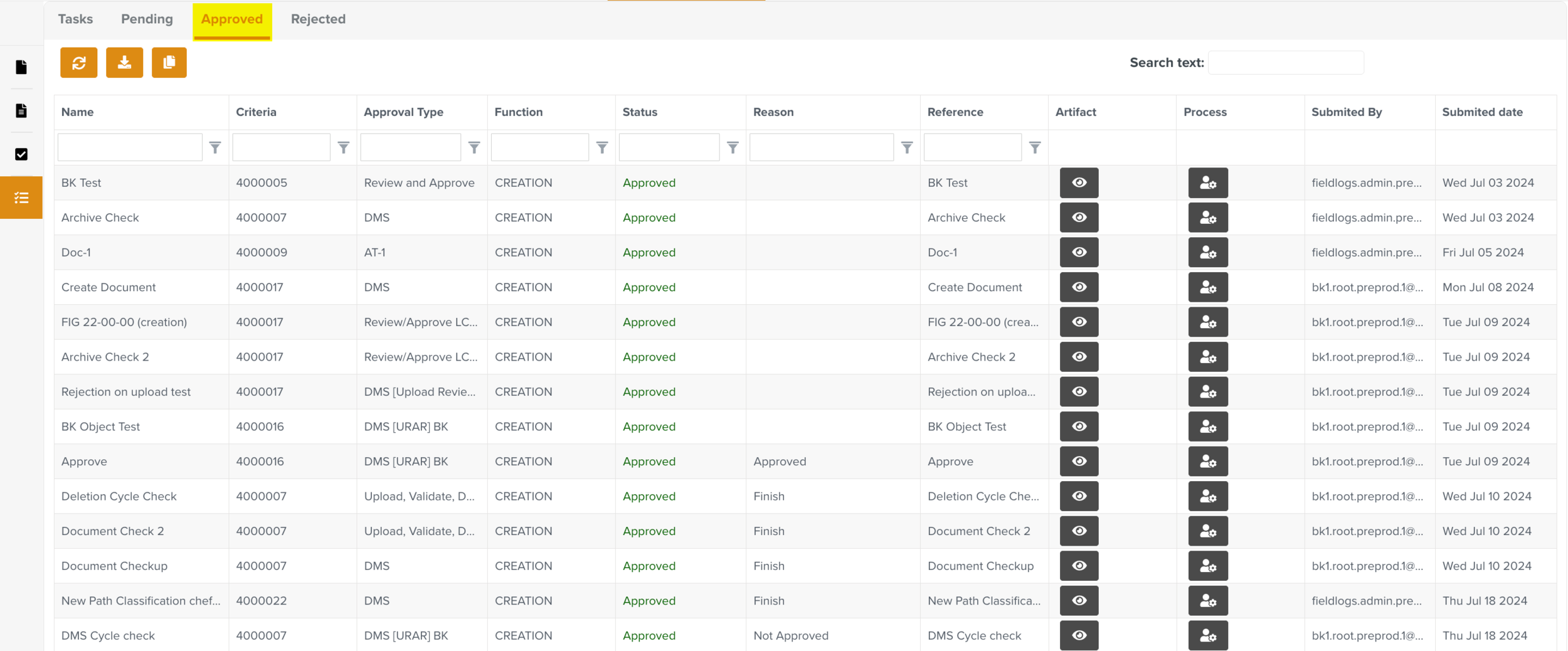
Task: Open process for Document Checkup row
Action: tap(1208, 566)
